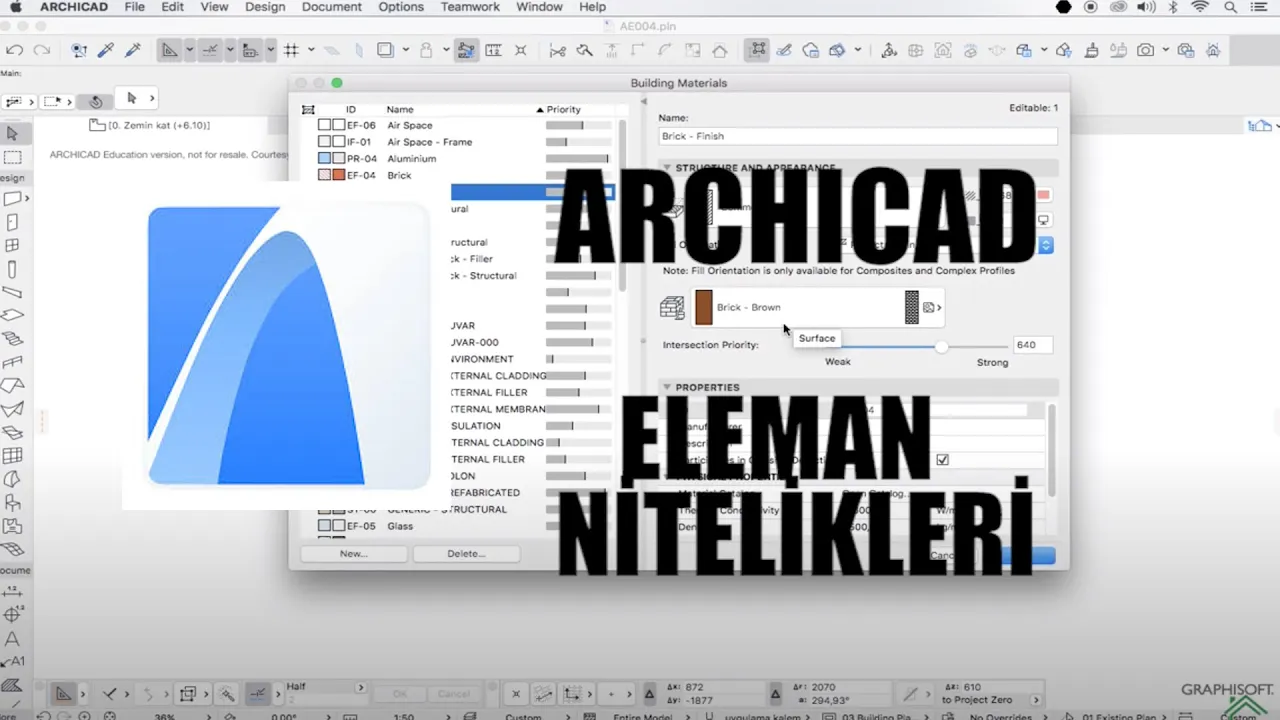Open dropdown arrow beside Suspend Groups lock
This screenshot has height=720, width=1280.
[x=445, y=50]
